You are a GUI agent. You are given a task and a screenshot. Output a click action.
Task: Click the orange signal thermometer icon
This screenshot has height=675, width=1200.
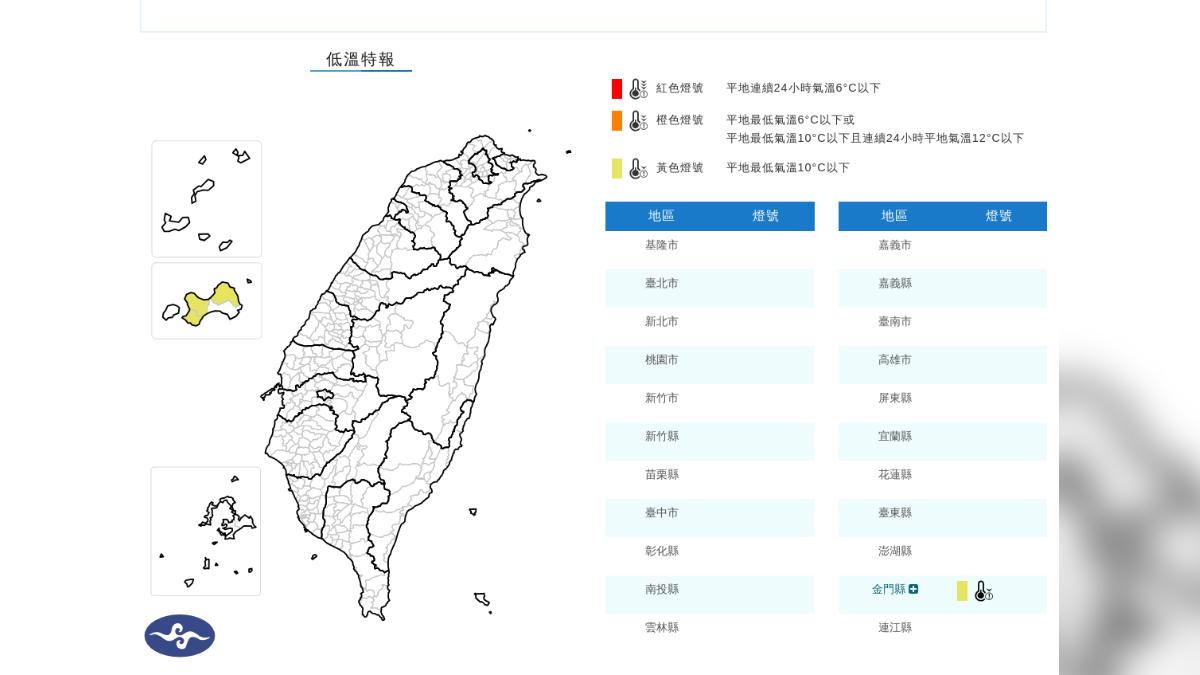click(x=638, y=121)
